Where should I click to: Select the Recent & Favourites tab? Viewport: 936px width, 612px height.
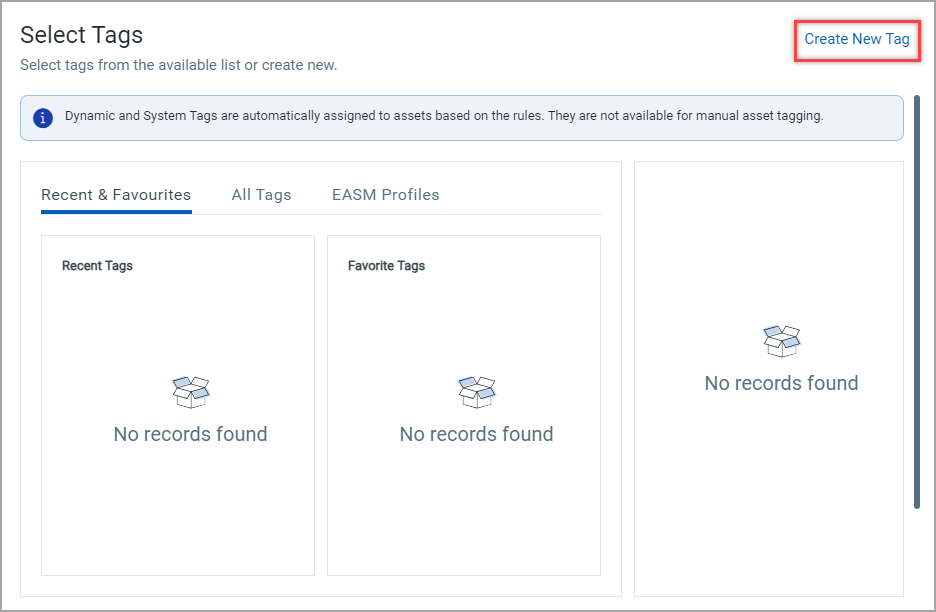(116, 195)
